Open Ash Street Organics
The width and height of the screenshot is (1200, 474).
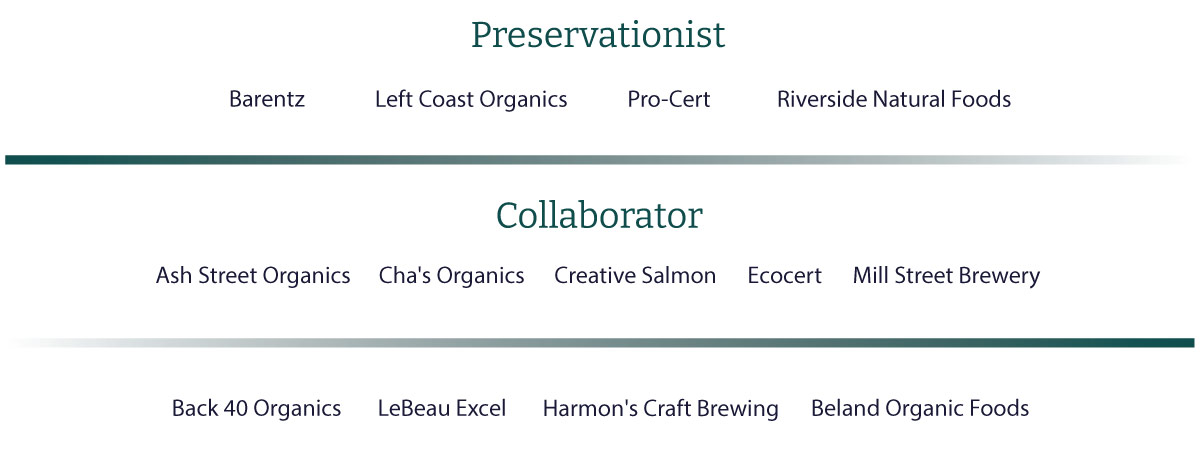click(253, 276)
